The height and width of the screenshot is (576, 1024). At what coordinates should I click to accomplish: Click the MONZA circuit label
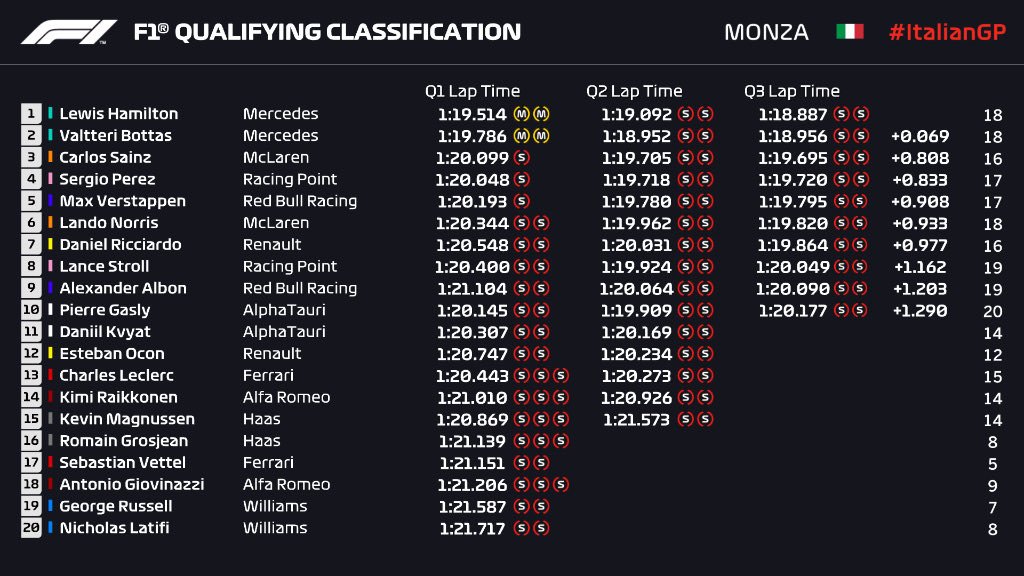click(x=766, y=32)
